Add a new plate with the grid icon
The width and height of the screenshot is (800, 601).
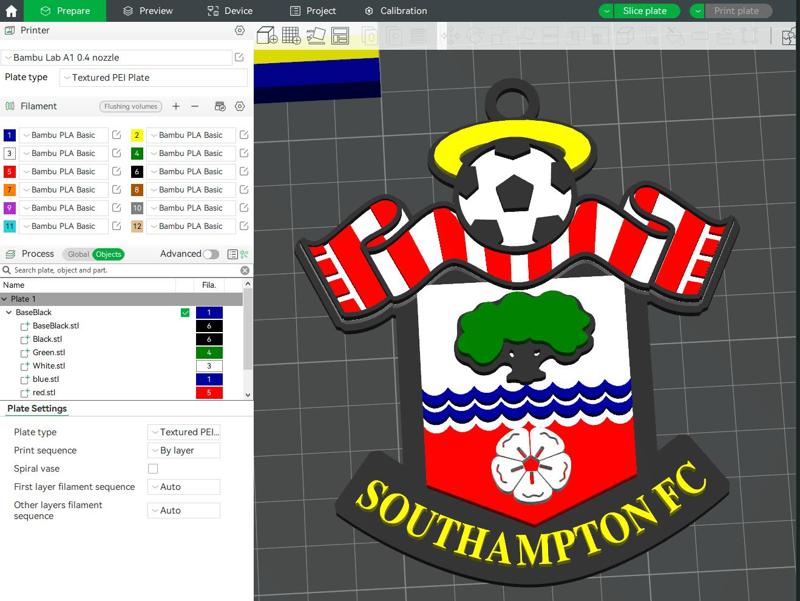290,35
